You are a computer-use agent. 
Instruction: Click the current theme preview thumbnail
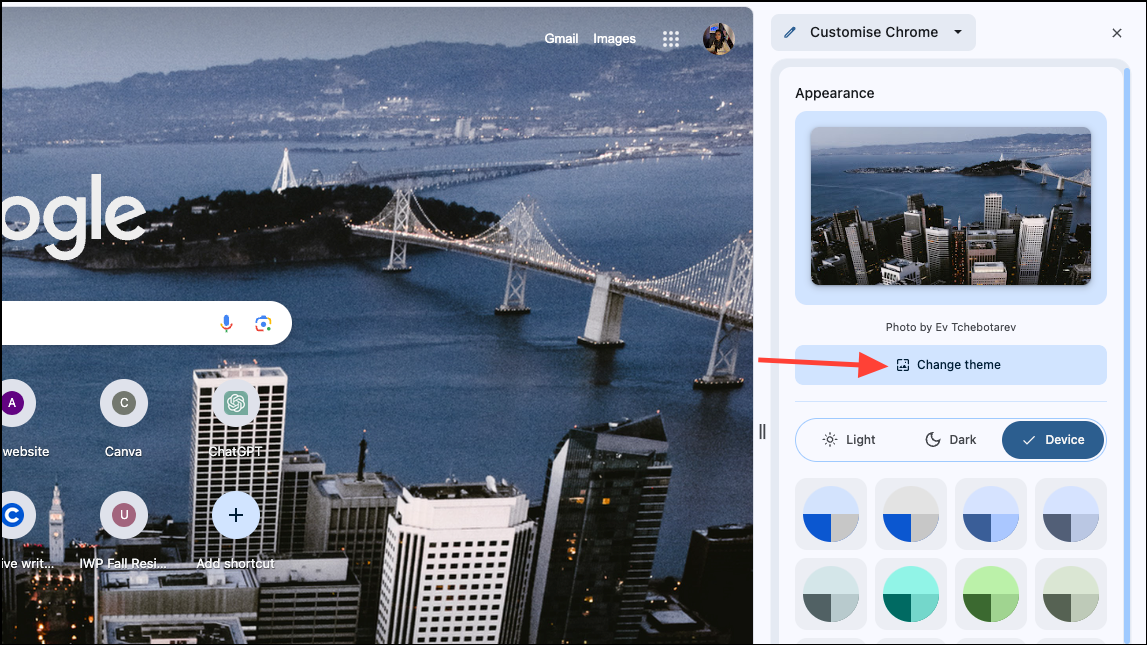pos(951,206)
